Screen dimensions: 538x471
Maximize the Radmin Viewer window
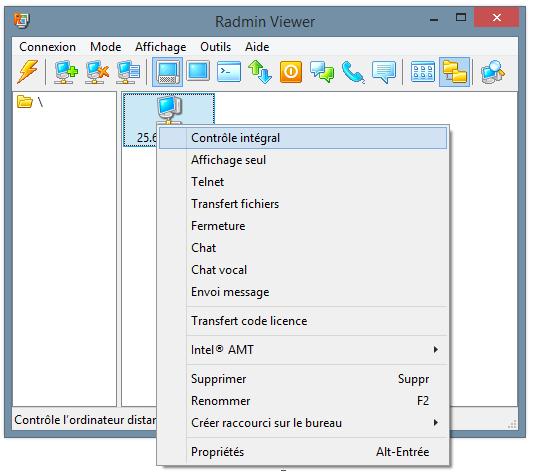coord(461,17)
